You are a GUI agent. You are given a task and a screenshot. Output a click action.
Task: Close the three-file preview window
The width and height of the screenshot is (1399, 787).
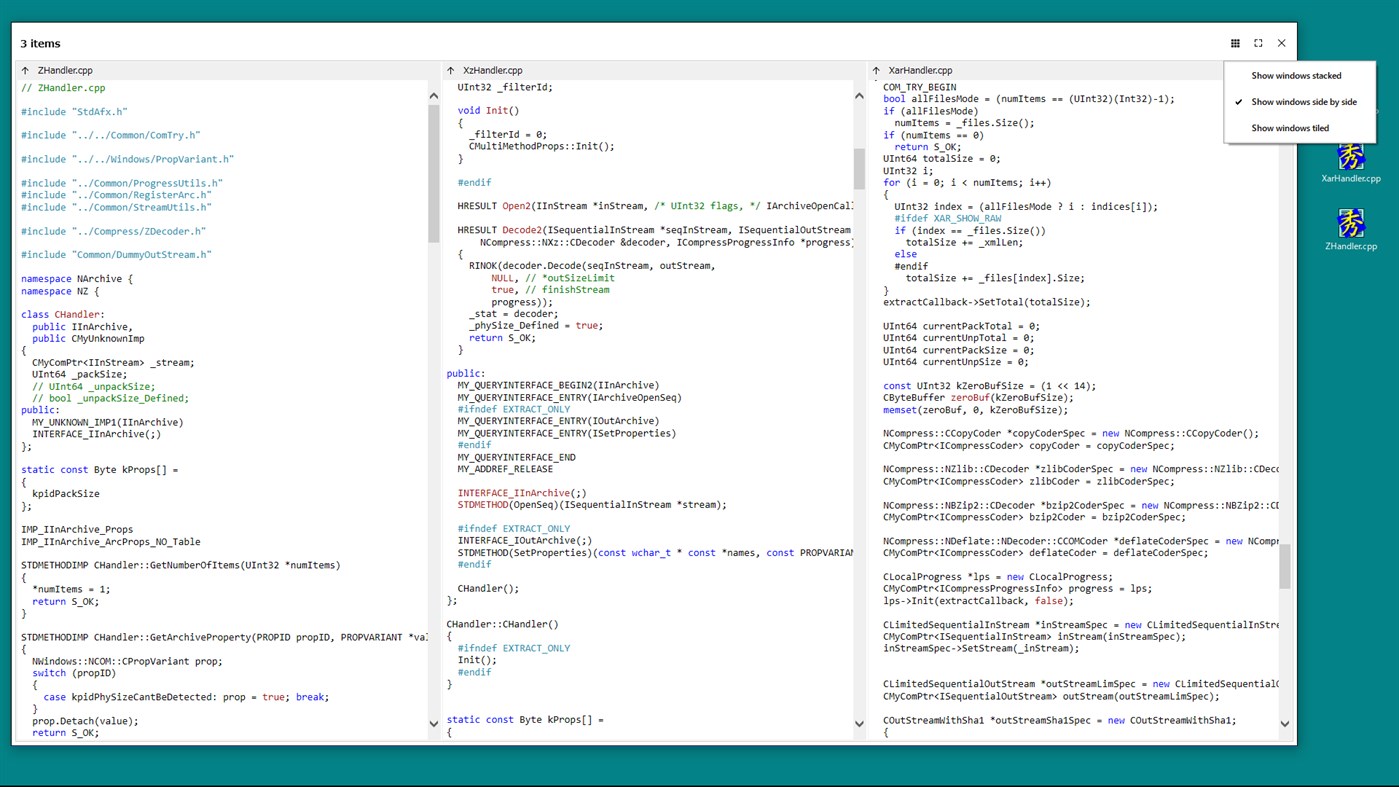(1281, 43)
